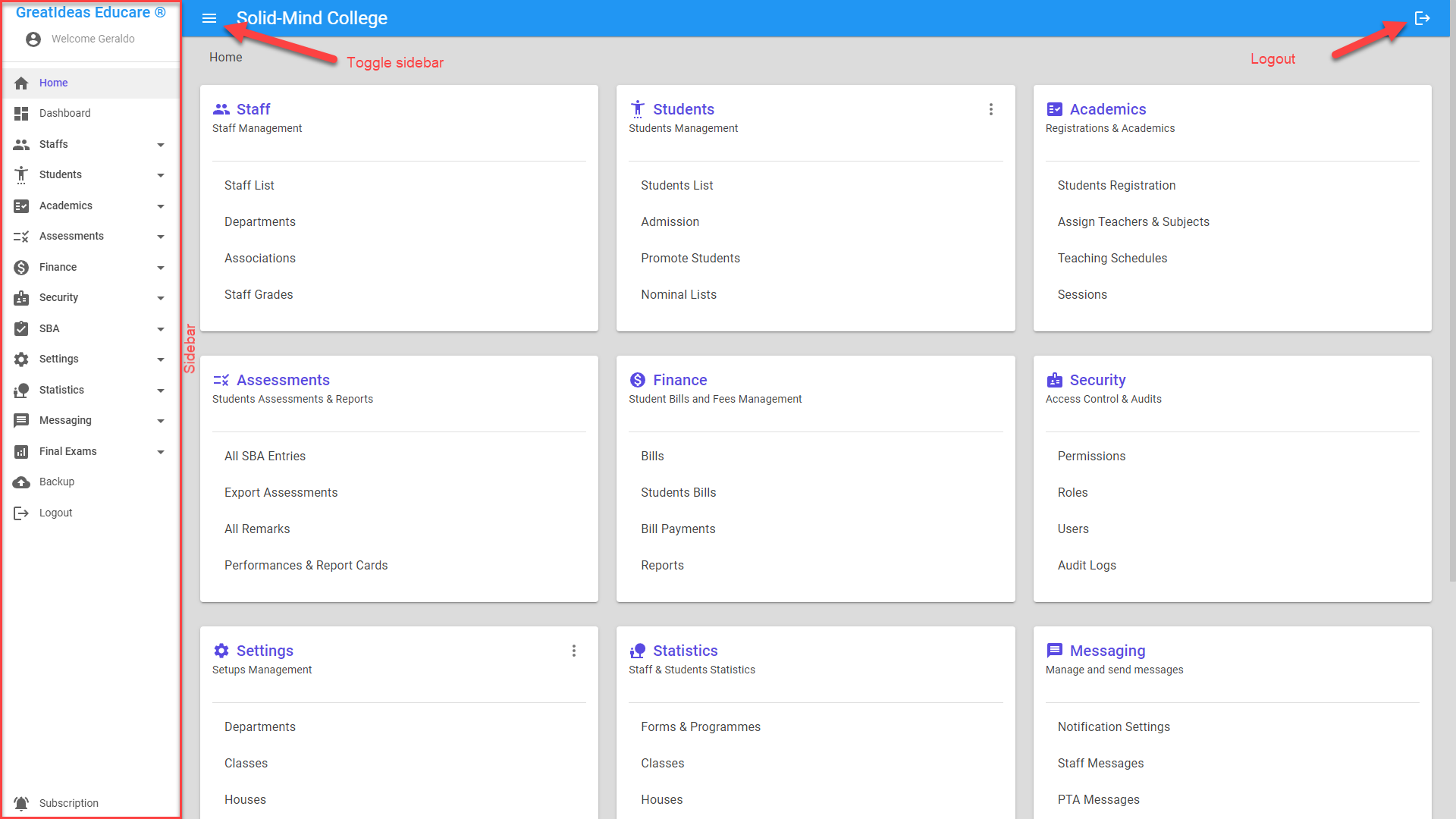Image resolution: width=1456 pixels, height=819 pixels.
Task: Select Logout in the sidebar menu
Action: tap(55, 513)
